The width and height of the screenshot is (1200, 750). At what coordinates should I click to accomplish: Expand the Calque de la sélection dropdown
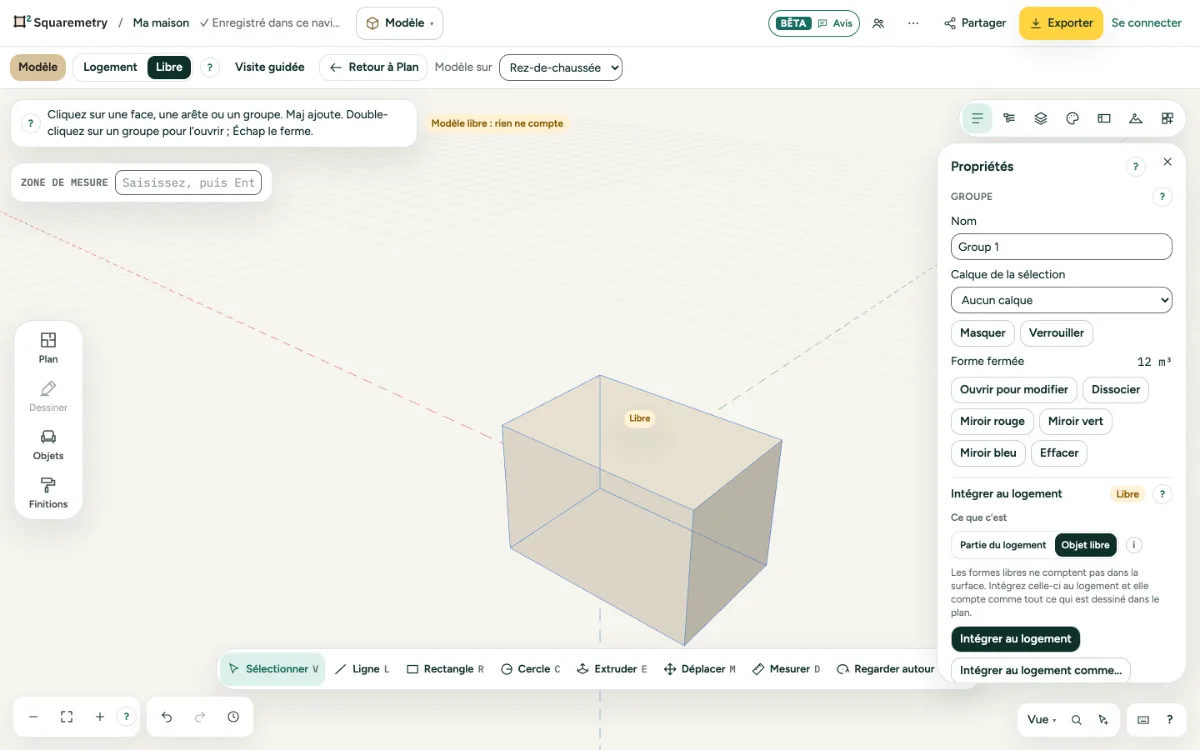(1061, 300)
